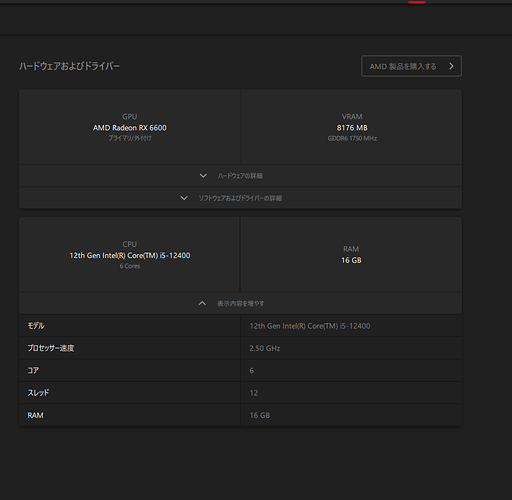Screen dimensions: 512x500
Task: Click プロセッサー速度 row label
Action: pyautogui.click(x=51, y=348)
